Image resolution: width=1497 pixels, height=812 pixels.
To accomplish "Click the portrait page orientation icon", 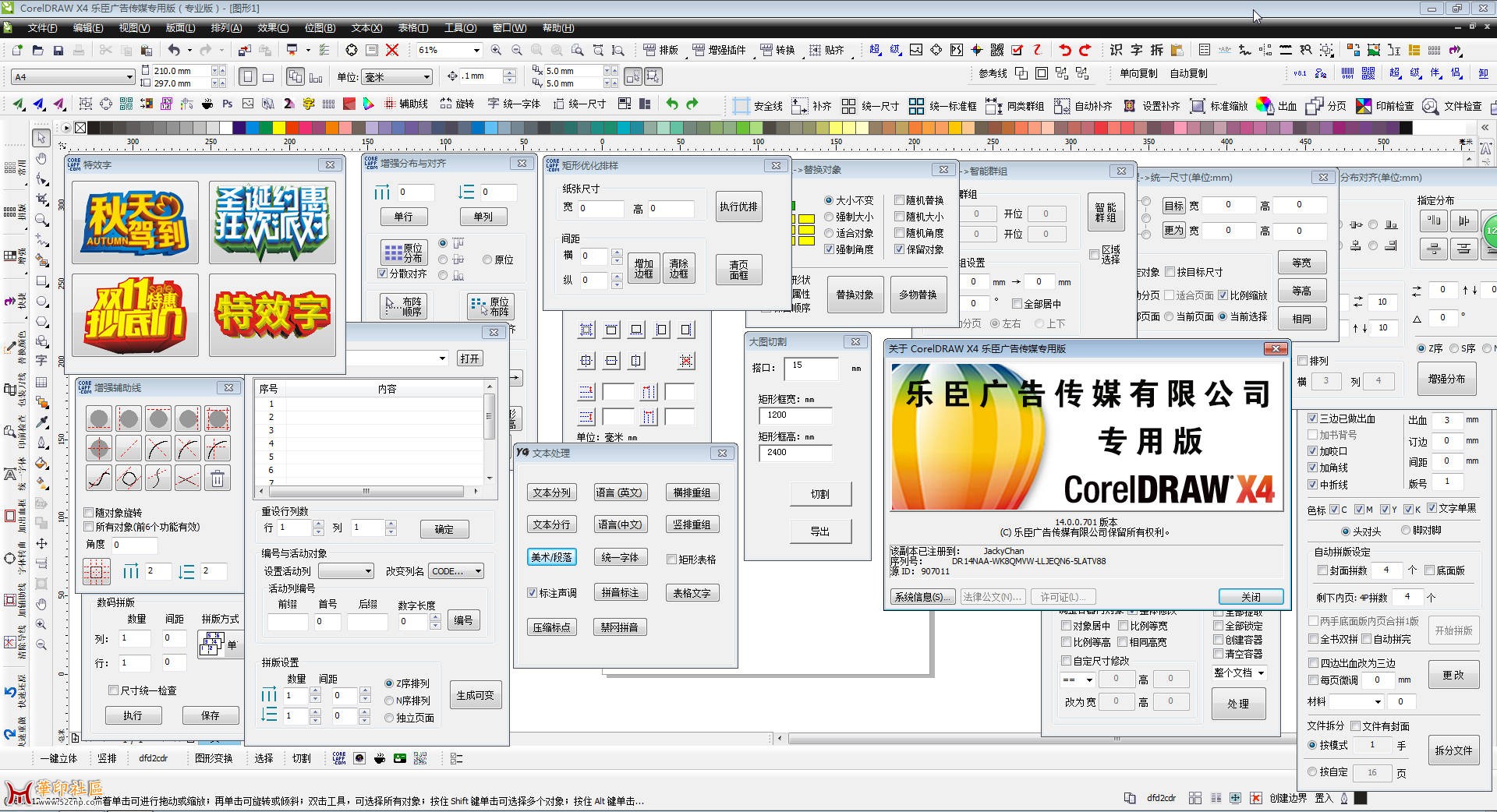I will [x=248, y=76].
